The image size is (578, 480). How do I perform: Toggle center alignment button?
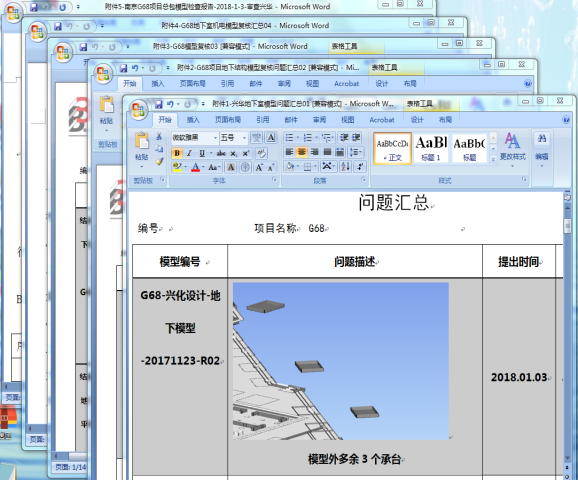point(302,152)
